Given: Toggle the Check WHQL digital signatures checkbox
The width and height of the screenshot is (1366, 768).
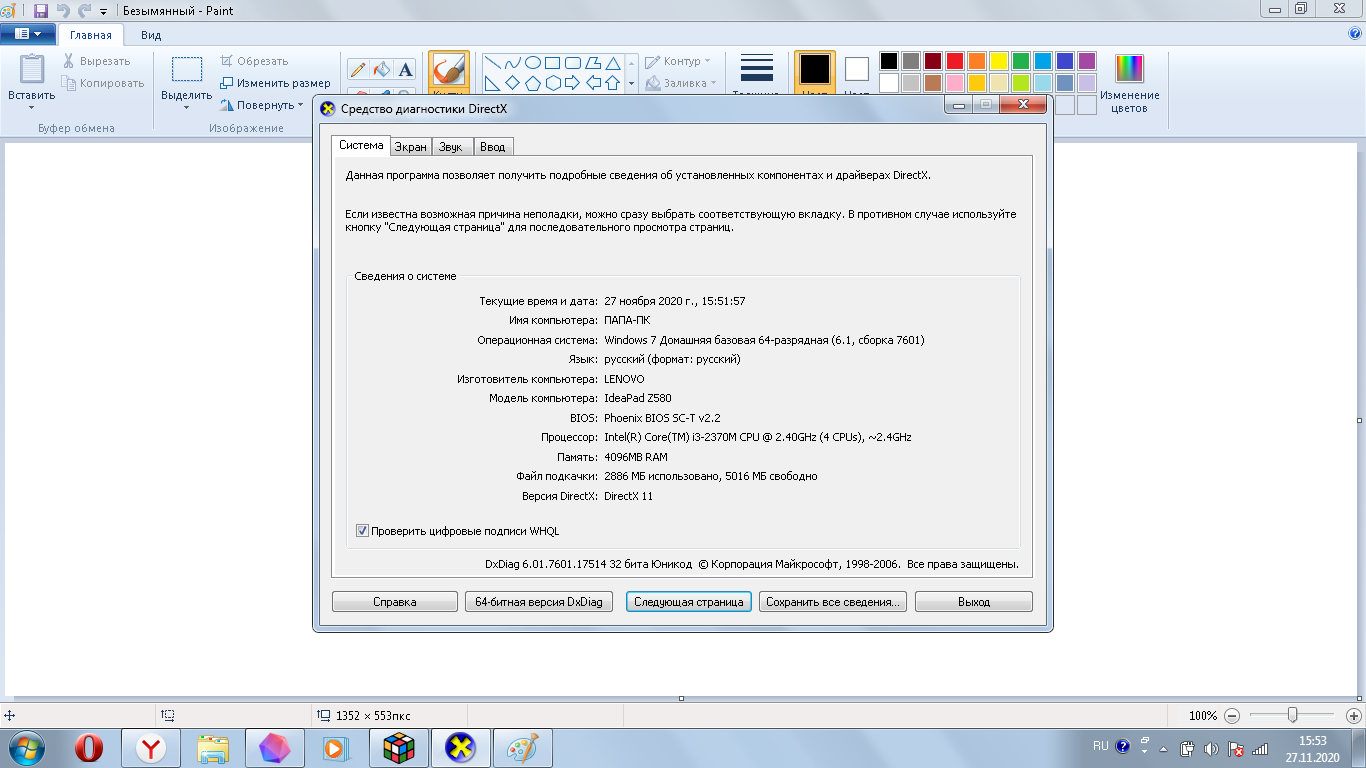Looking at the screenshot, I should [362, 531].
